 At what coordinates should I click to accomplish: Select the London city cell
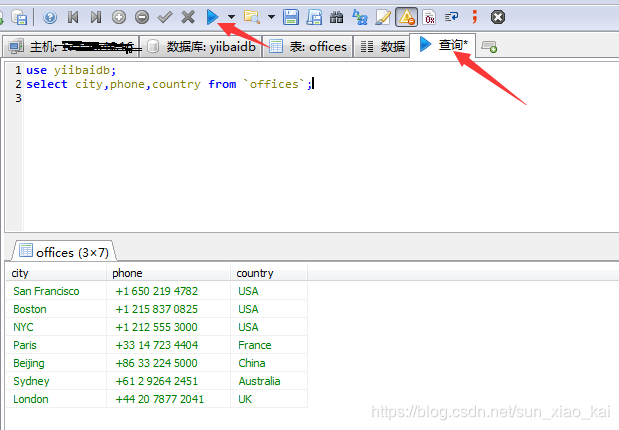(56, 399)
